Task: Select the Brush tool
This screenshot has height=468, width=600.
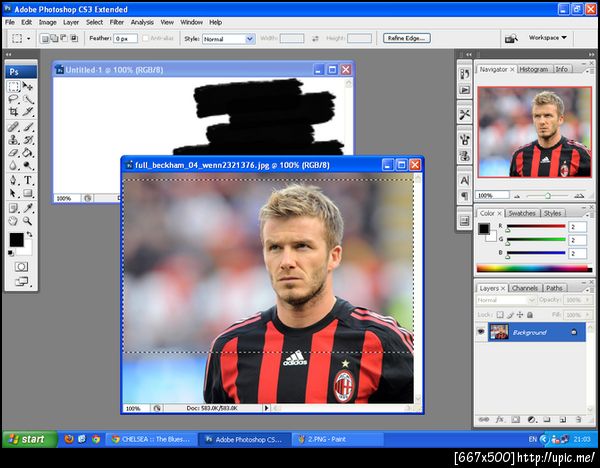Action: click(28, 127)
